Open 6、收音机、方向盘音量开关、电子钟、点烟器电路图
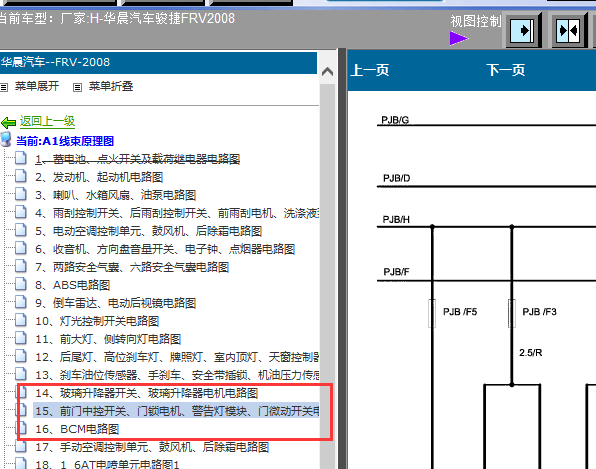596x469 pixels. click(165, 249)
